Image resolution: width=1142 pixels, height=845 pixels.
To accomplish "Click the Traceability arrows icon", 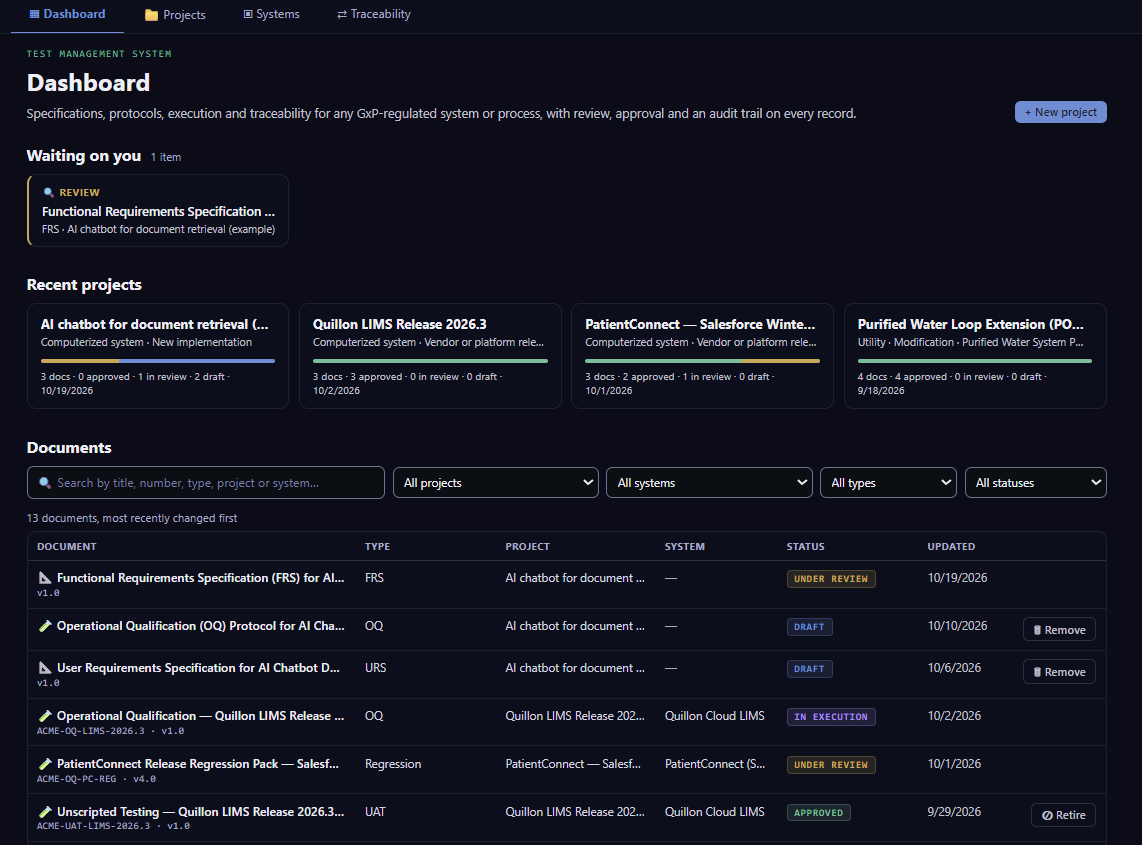I will coord(342,15).
